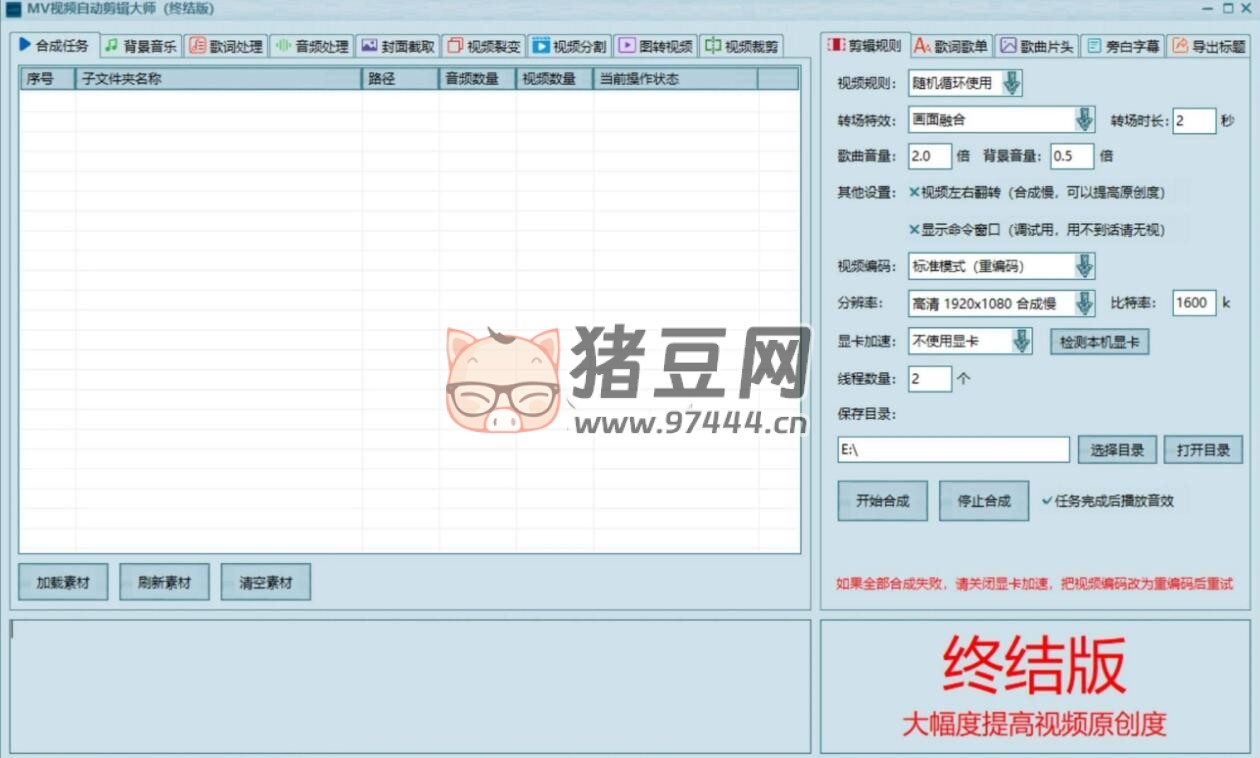Uncheck 任务完成后播放音效 option
The height and width of the screenshot is (758, 1260).
(1047, 501)
